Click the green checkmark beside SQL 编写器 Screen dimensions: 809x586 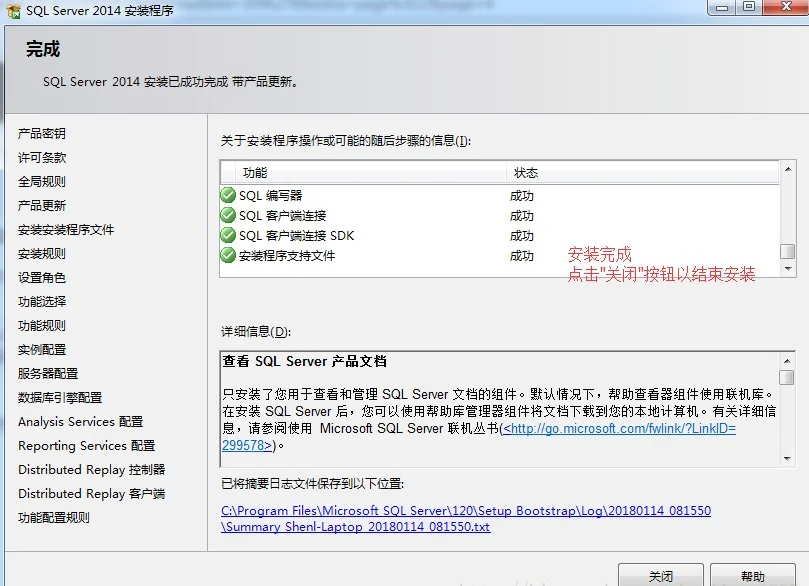coord(228,196)
